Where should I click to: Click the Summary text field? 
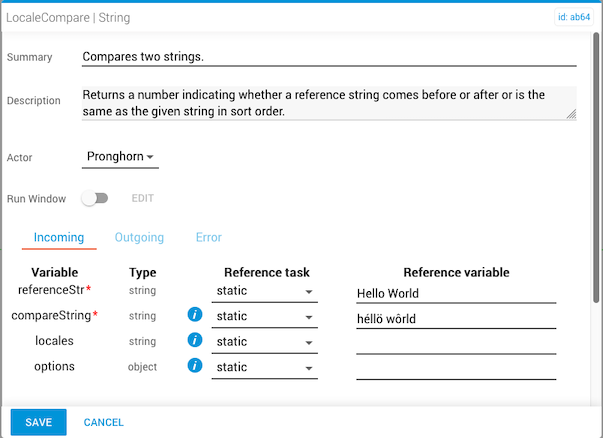coord(329,57)
